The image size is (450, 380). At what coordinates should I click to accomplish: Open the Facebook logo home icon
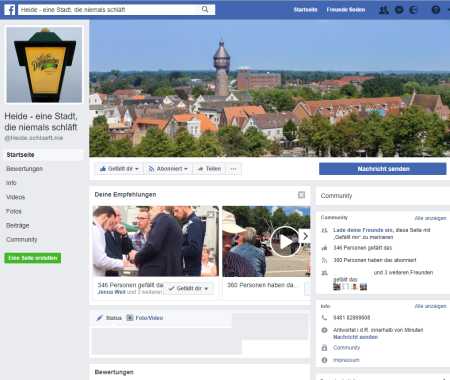(10, 10)
